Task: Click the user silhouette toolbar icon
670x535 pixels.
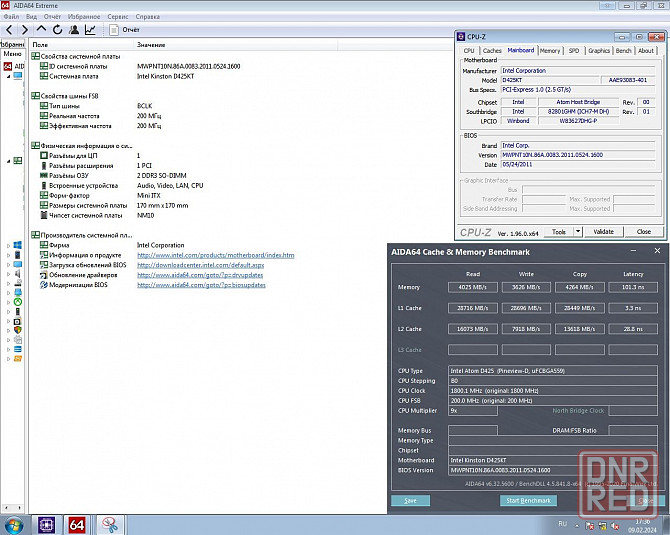Action: coord(74,30)
